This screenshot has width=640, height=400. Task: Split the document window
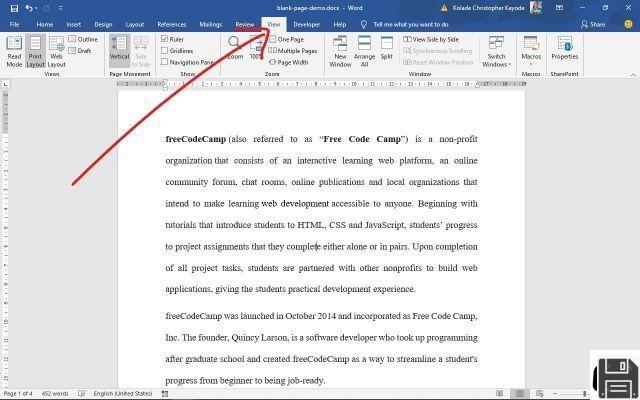click(x=387, y=48)
